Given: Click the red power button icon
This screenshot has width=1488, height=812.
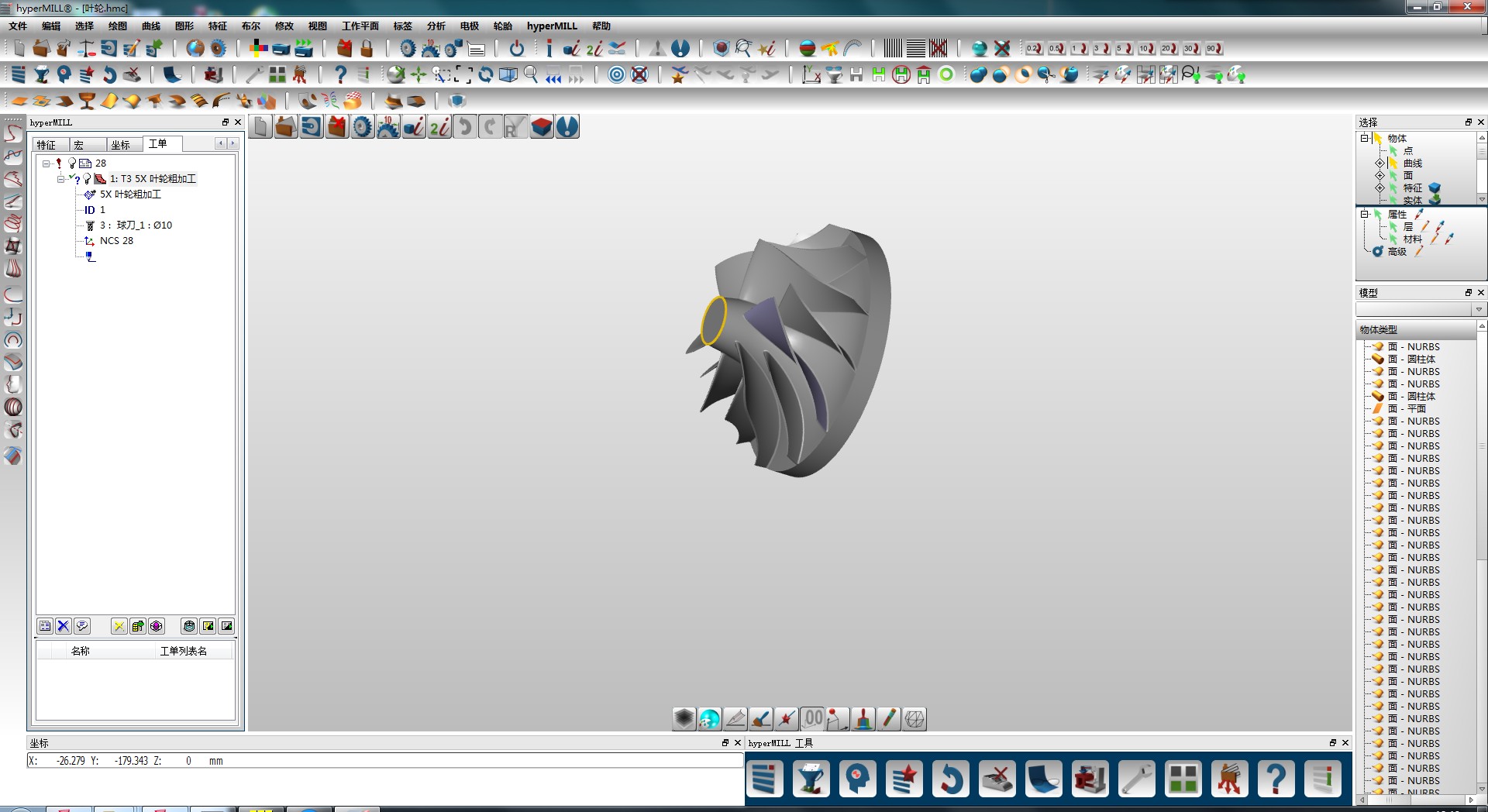Looking at the screenshot, I should click(517, 49).
